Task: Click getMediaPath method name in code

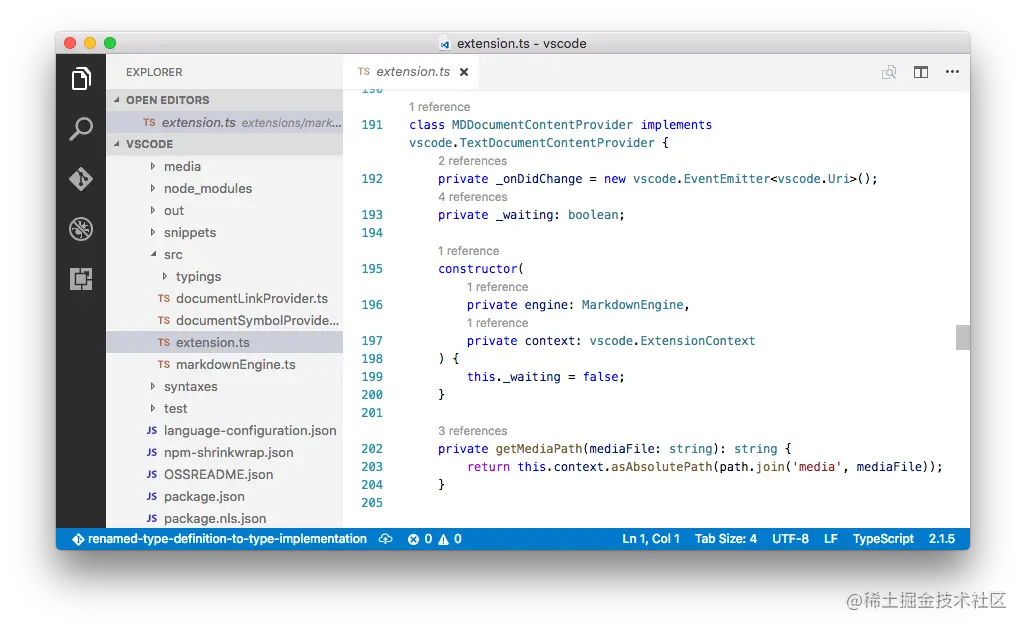Action: tap(539, 449)
